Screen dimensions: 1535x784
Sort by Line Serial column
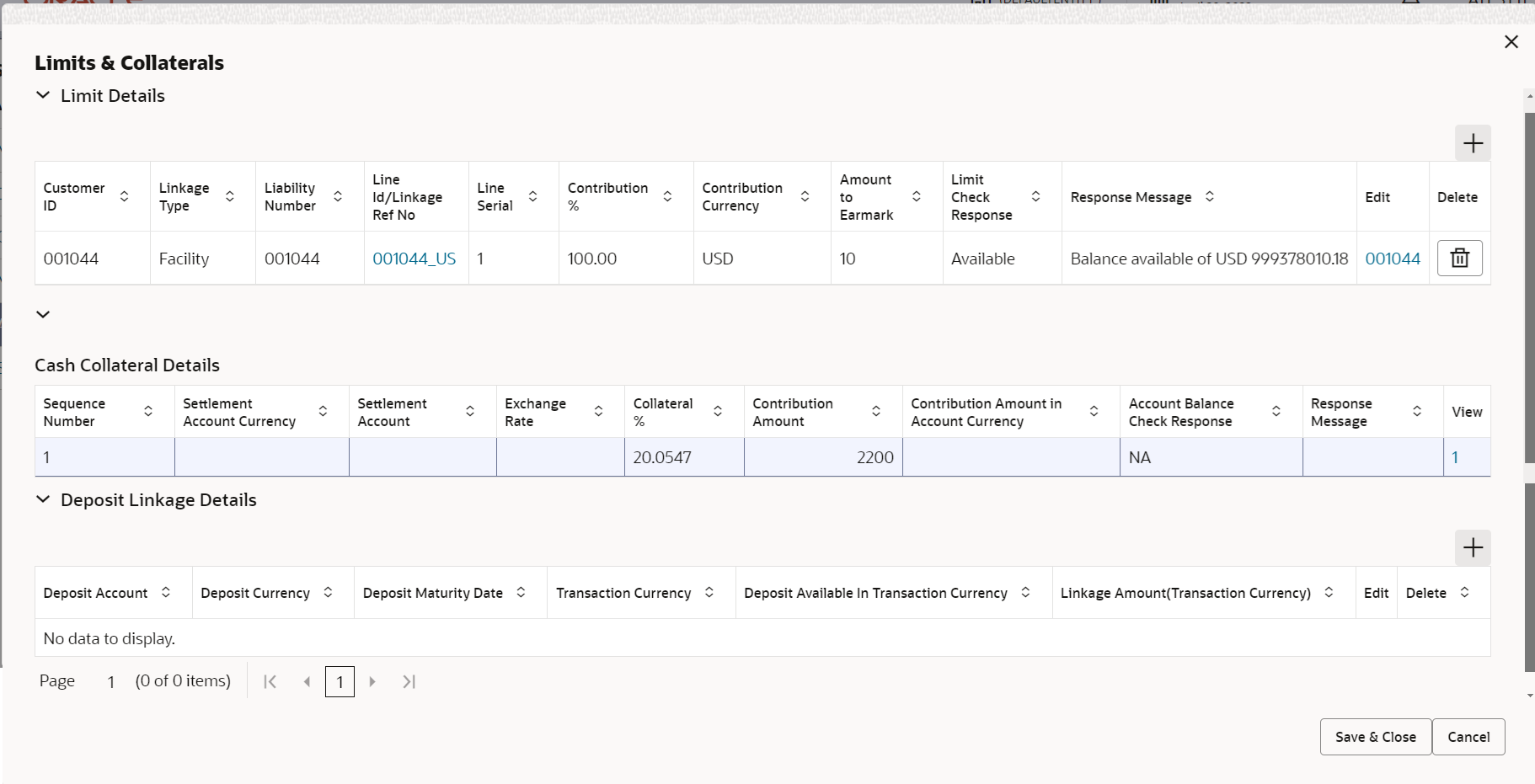[x=532, y=196]
